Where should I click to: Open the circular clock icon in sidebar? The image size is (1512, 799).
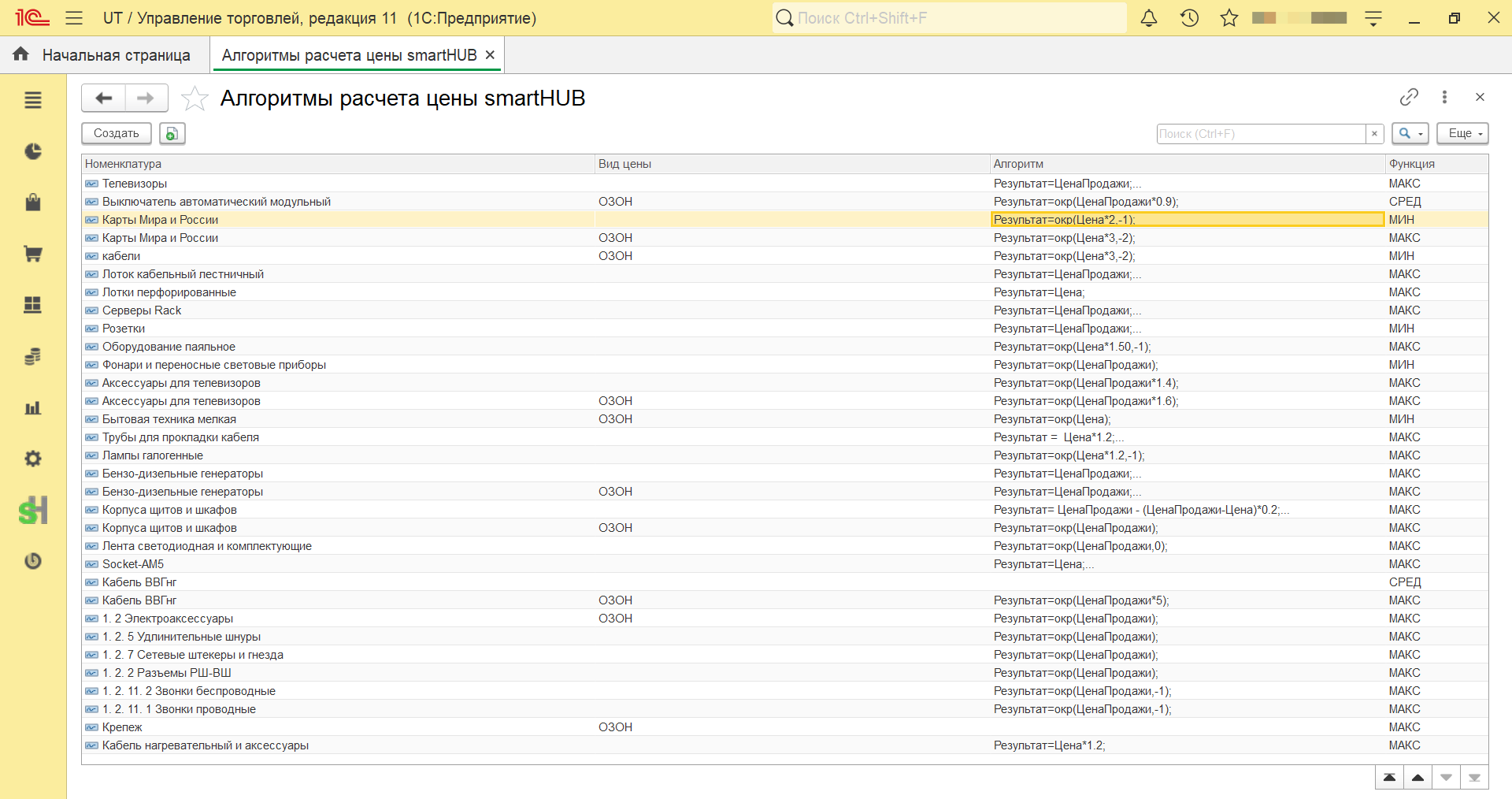tap(32, 561)
